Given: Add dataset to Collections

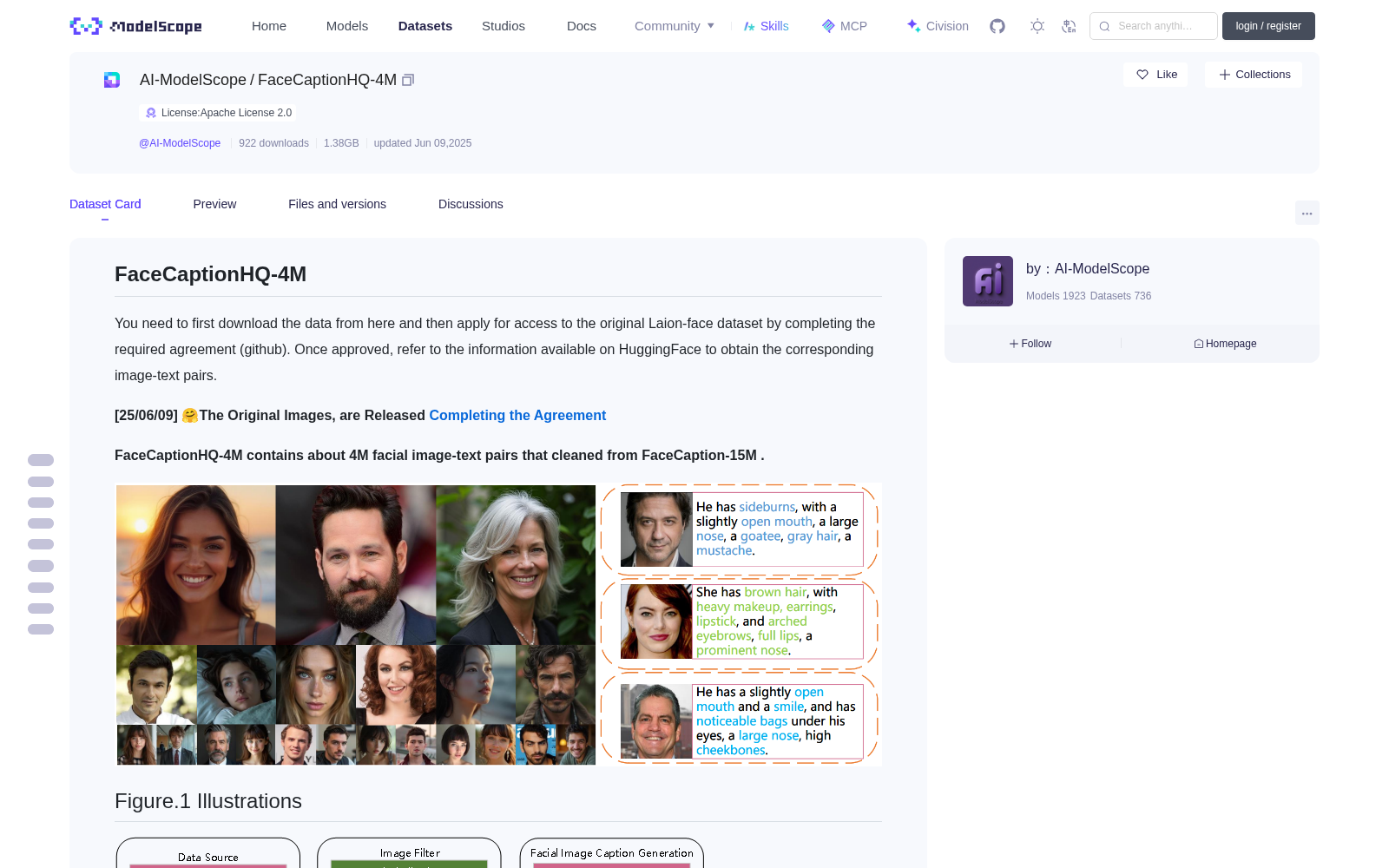Looking at the screenshot, I should (x=1254, y=75).
